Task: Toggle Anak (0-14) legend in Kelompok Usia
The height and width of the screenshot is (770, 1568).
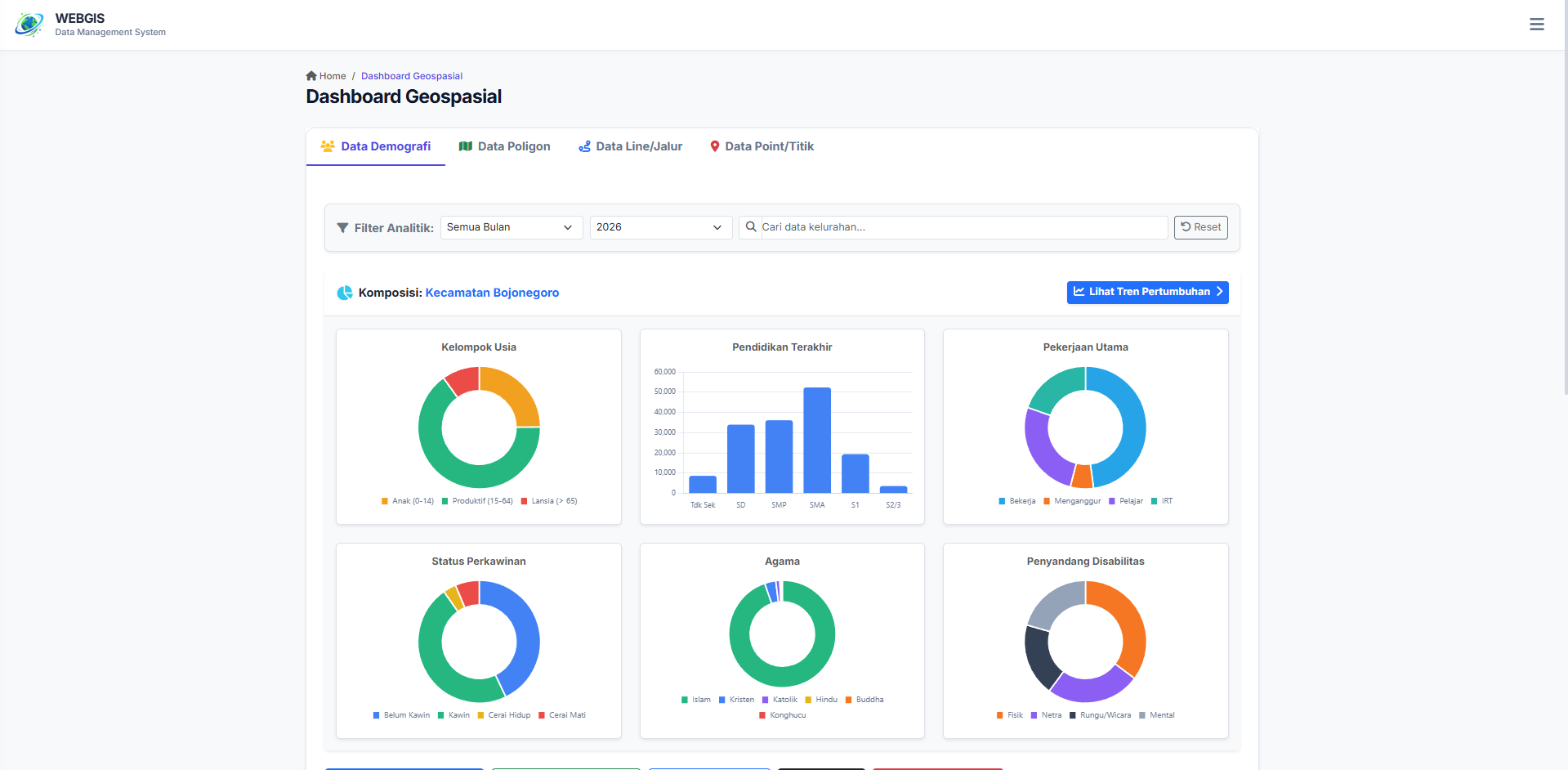Action: pos(407,501)
